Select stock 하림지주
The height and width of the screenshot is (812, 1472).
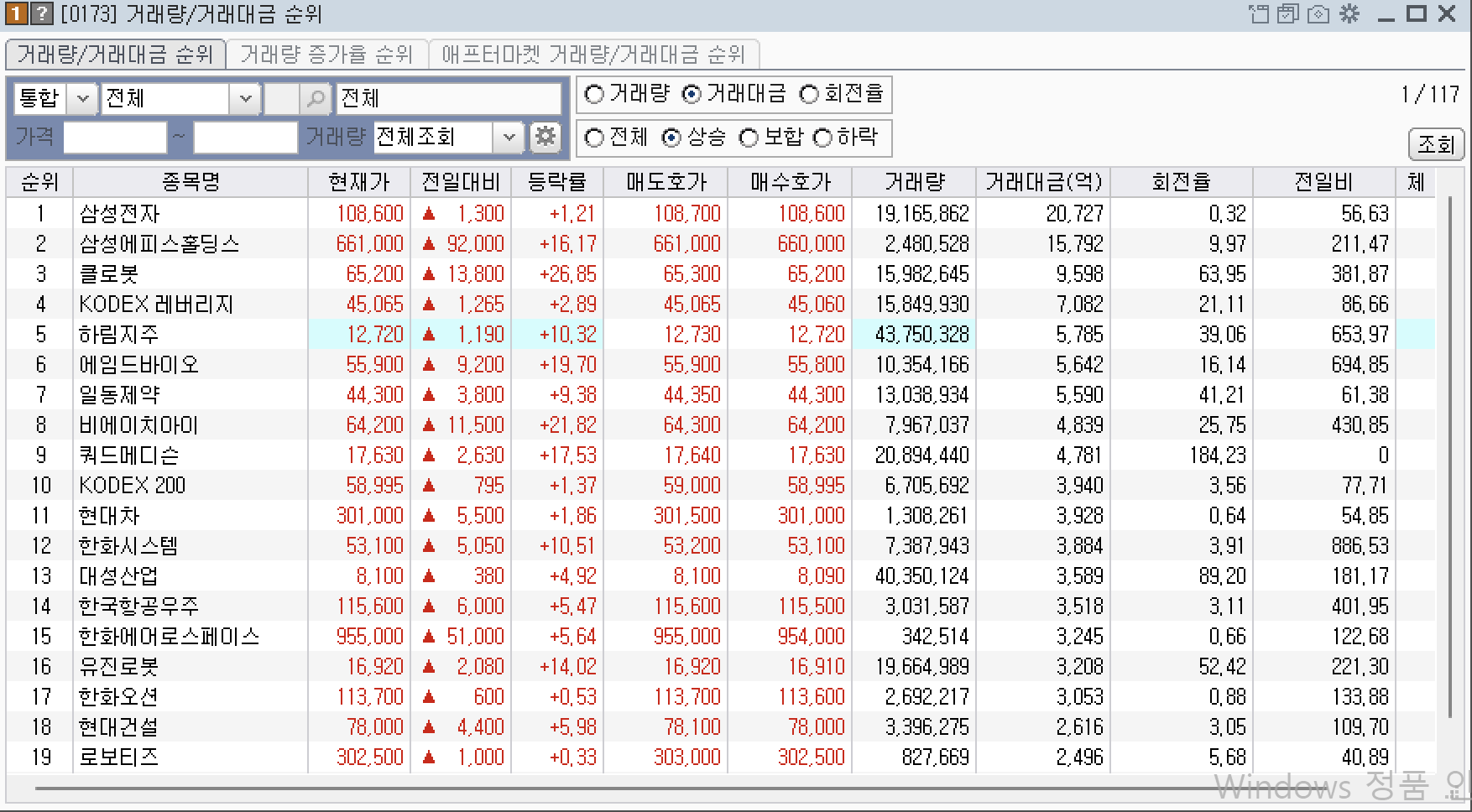pos(119,334)
